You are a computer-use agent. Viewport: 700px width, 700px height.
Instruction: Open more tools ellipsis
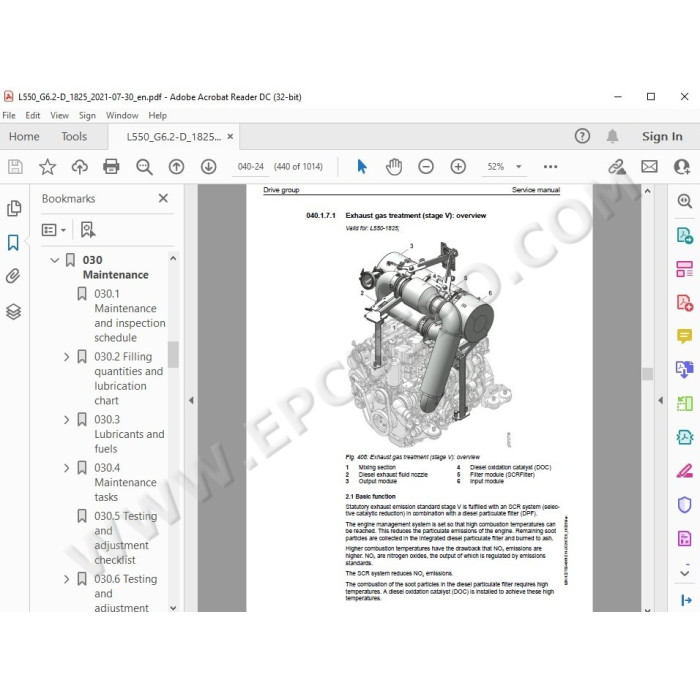pos(550,167)
